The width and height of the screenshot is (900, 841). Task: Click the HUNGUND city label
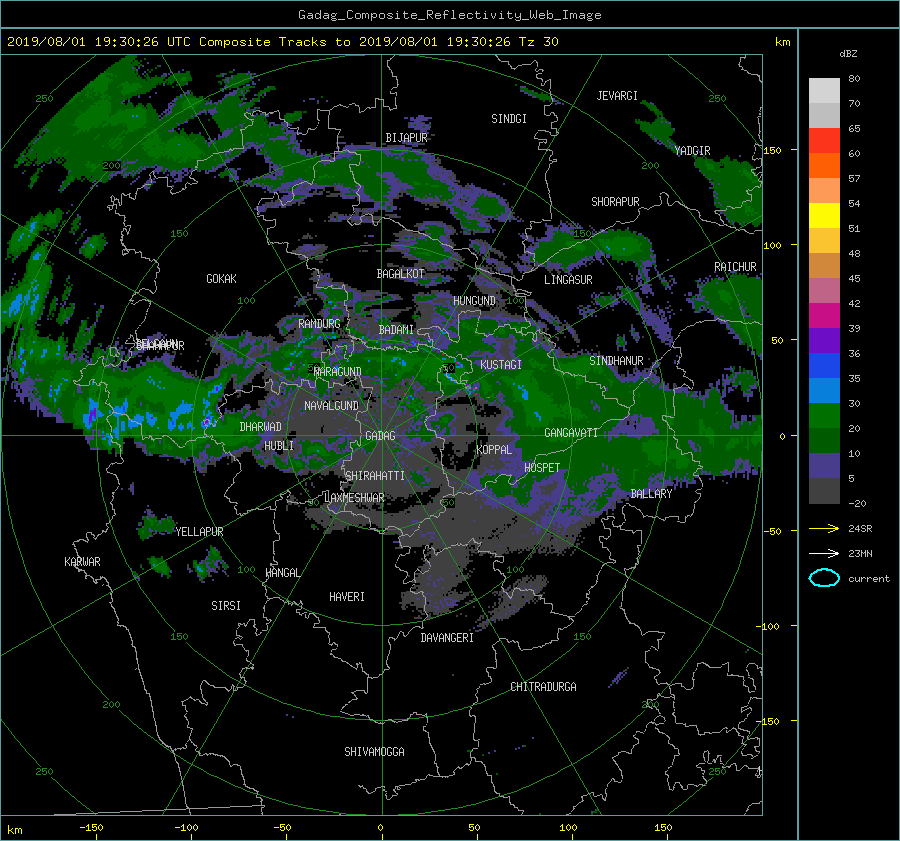(474, 301)
